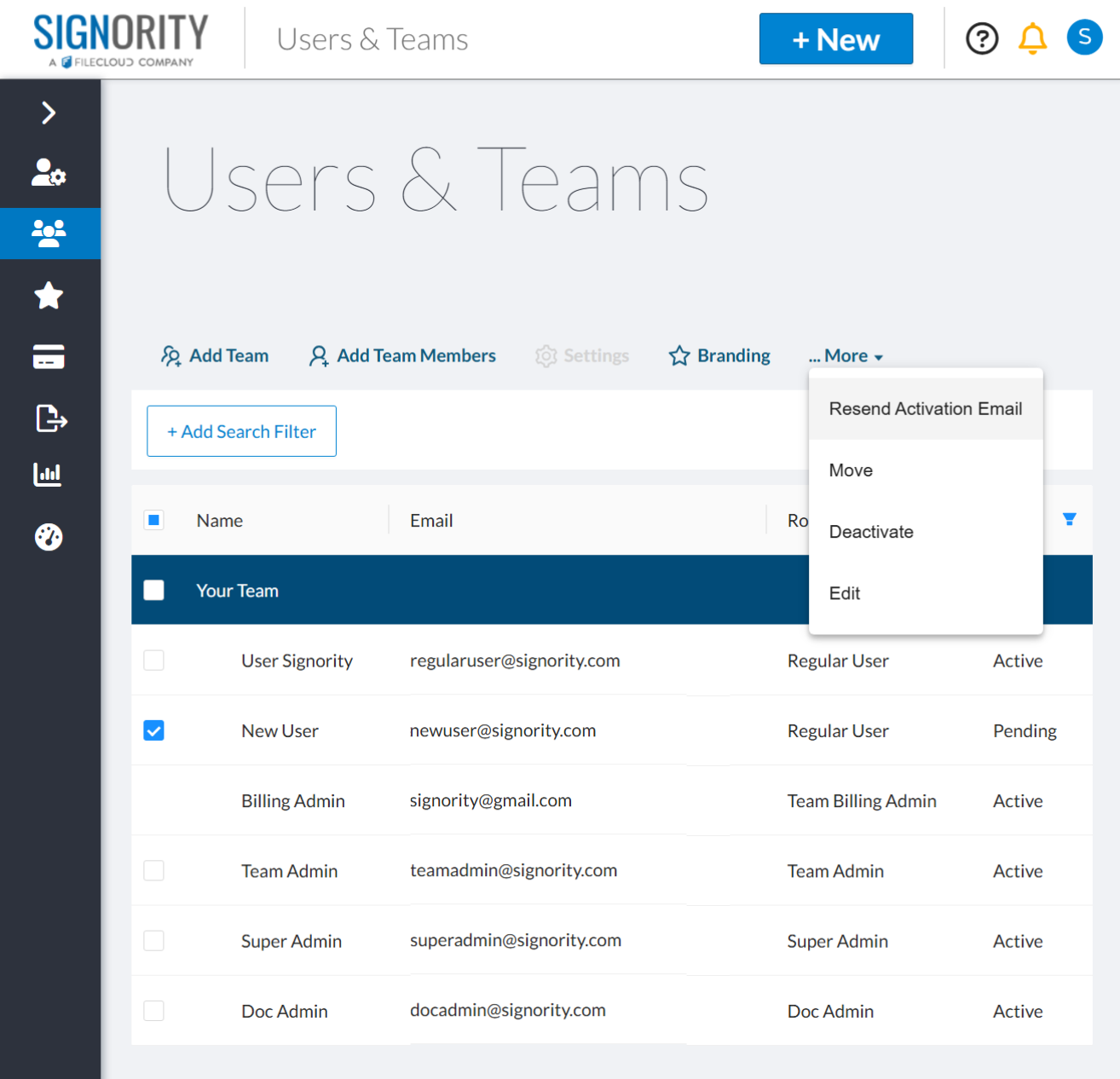Open the reports bar chart icon

click(x=48, y=475)
